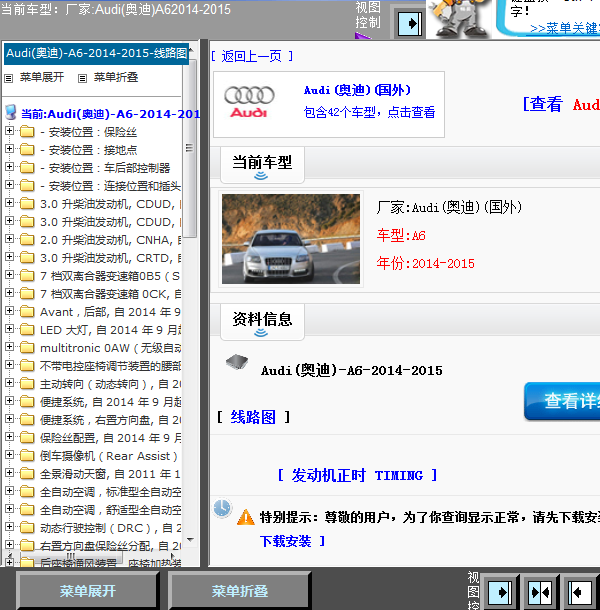Click the tree panel scroll-down arrow
This screenshot has width=600, height=610.
tap(190, 540)
